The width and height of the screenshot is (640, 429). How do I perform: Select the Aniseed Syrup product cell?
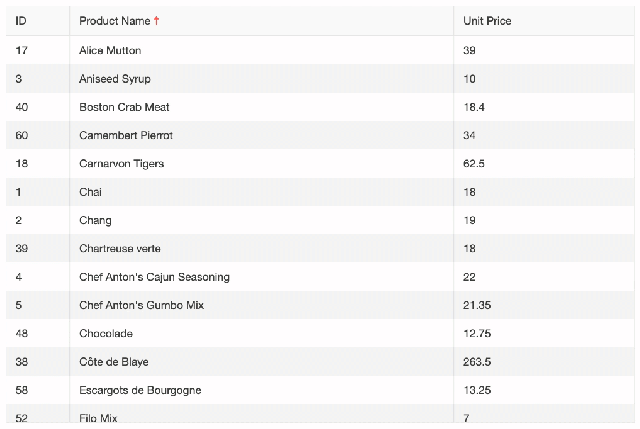(261, 79)
